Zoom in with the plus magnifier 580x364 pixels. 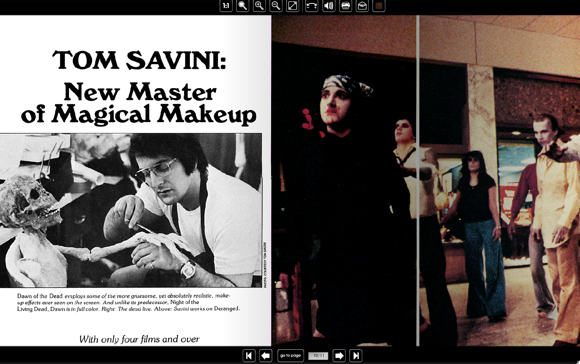click(x=259, y=6)
